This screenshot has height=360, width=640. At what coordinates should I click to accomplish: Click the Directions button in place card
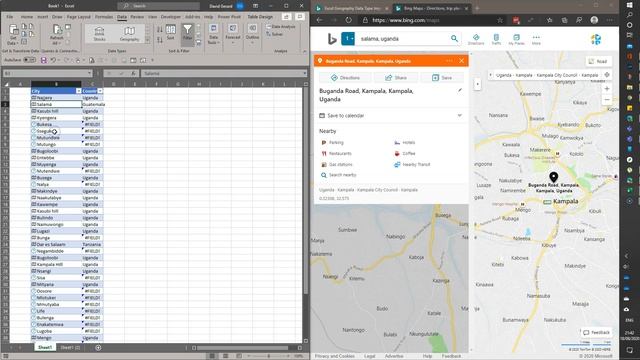tap(345, 78)
